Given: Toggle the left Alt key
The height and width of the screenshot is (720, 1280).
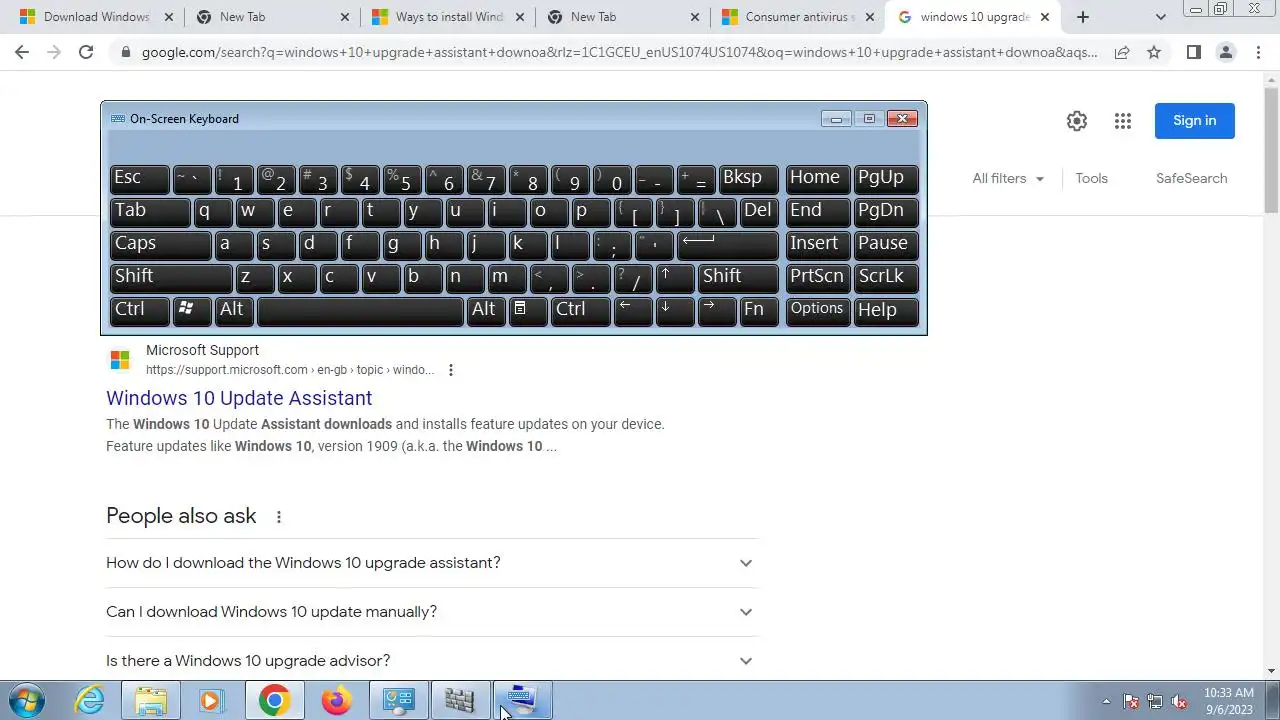Looking at the screenshot, I should coord(233,311).
